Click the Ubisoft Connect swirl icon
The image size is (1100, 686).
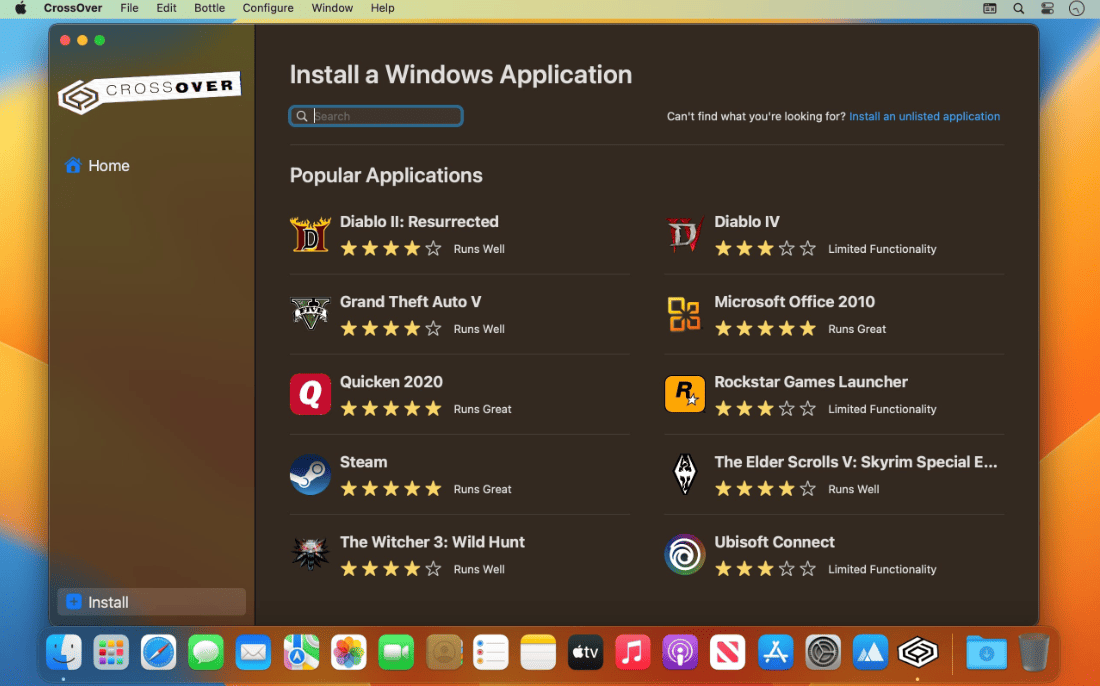[685, 555]
